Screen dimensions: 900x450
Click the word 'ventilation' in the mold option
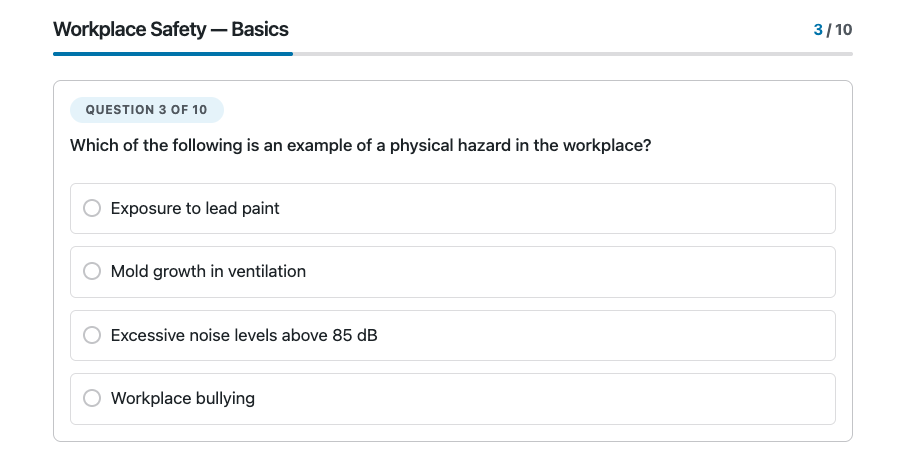(267, 271)
